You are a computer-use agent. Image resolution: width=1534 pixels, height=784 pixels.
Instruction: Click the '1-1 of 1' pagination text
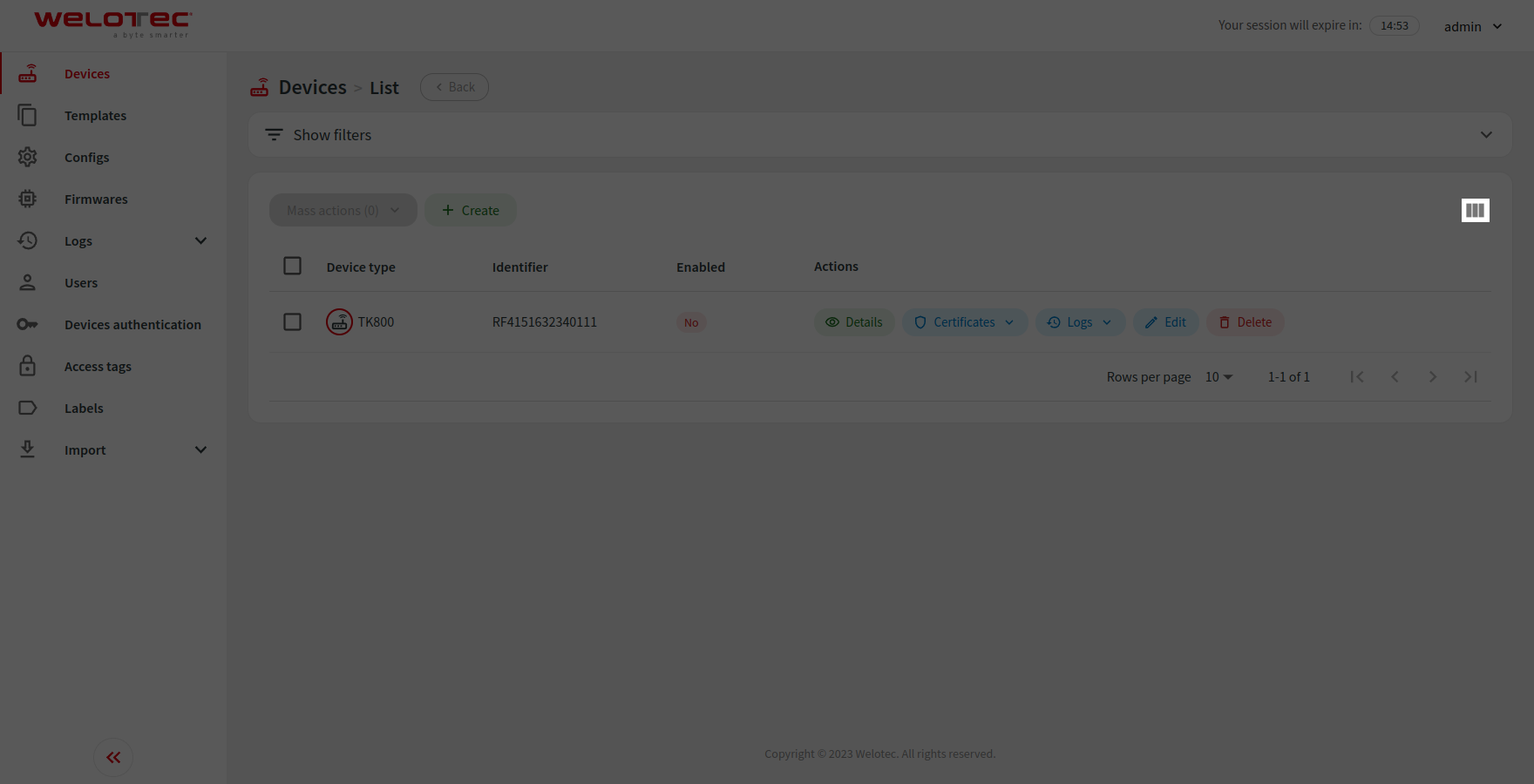tap(1288, 377)
